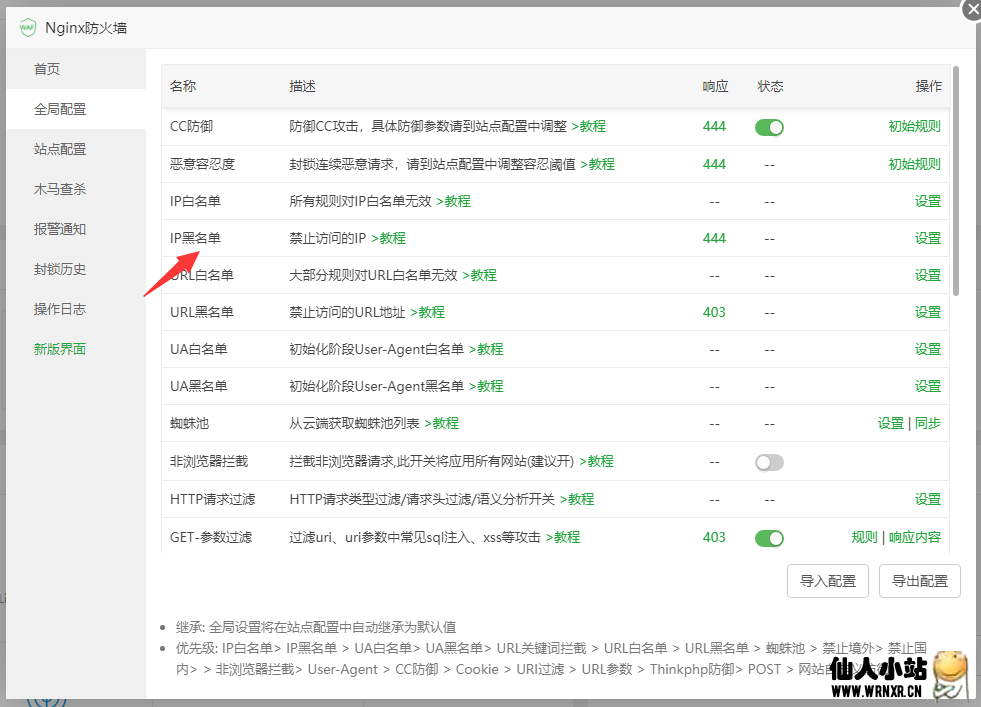
Task: Click 同步 for 蜘蛛池
Action: coord(928,423)
